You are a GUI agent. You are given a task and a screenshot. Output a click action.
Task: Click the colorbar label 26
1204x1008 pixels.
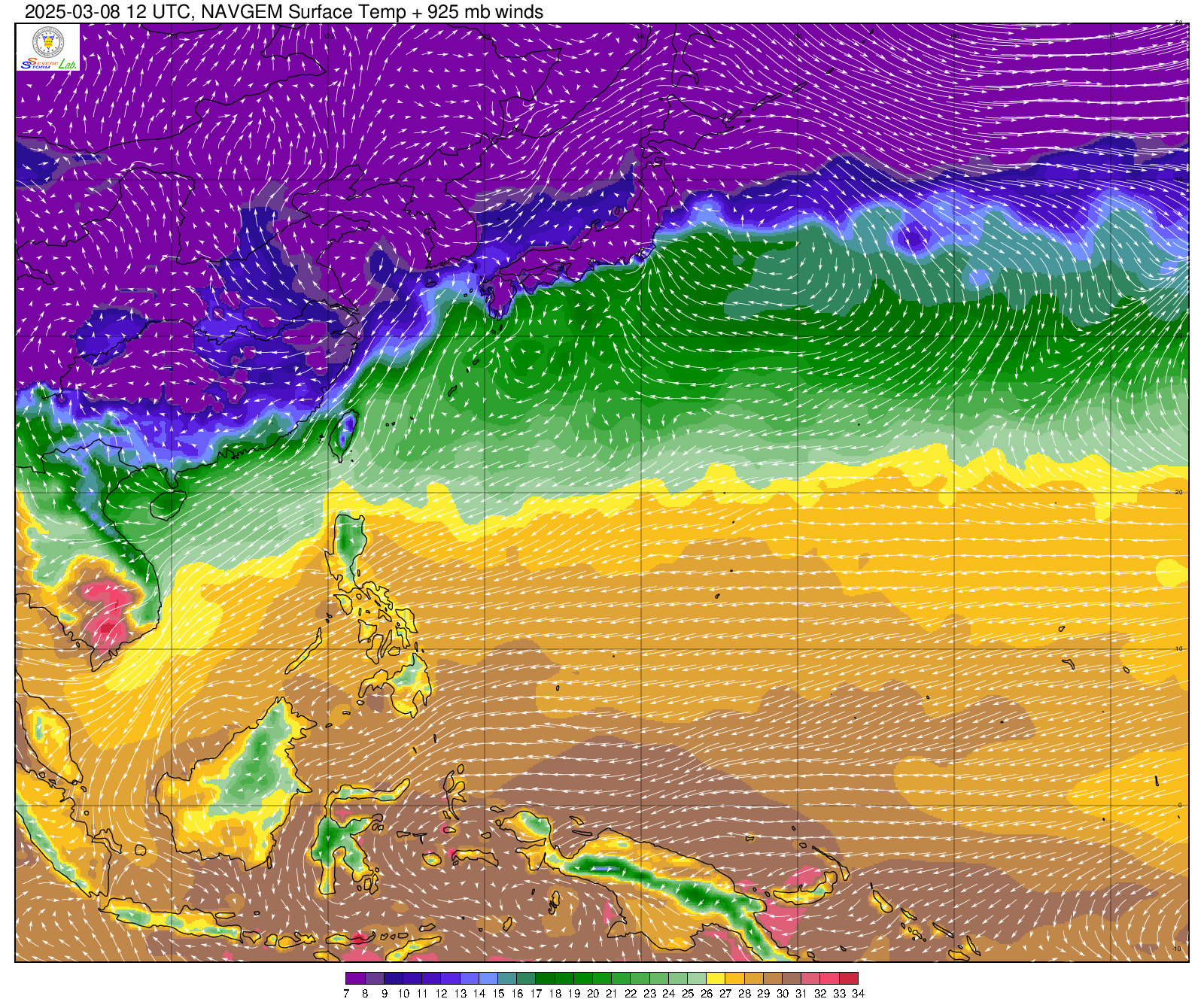pyautogui.click(x=707, y=994)
